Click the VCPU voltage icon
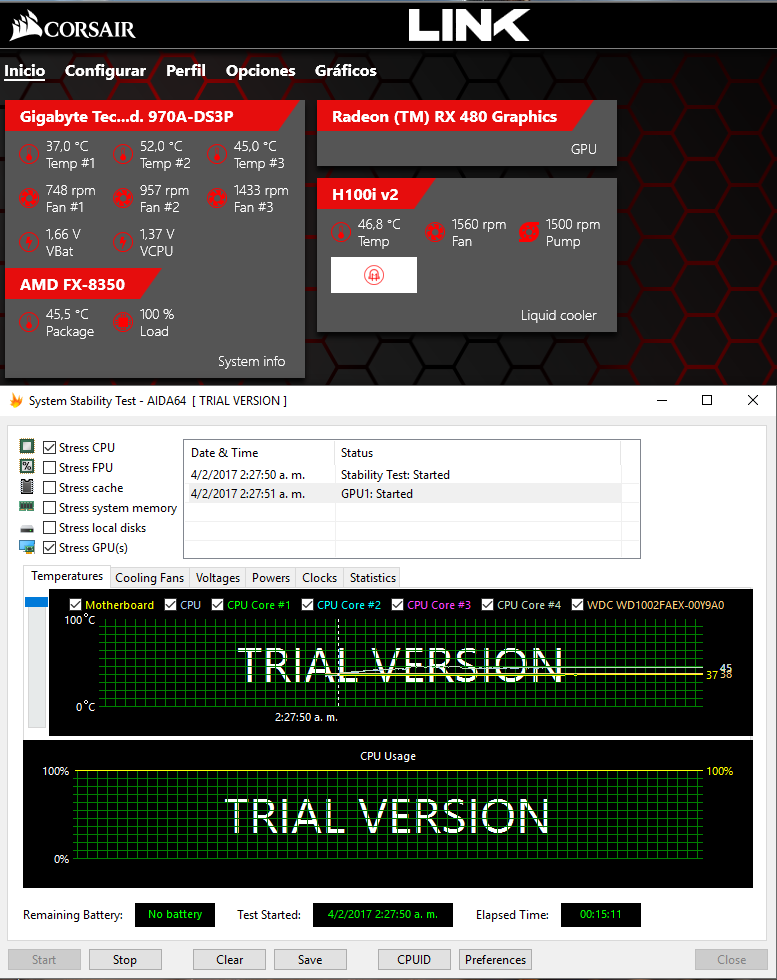Viewport: 777px width, 980px height. (124, 242)
